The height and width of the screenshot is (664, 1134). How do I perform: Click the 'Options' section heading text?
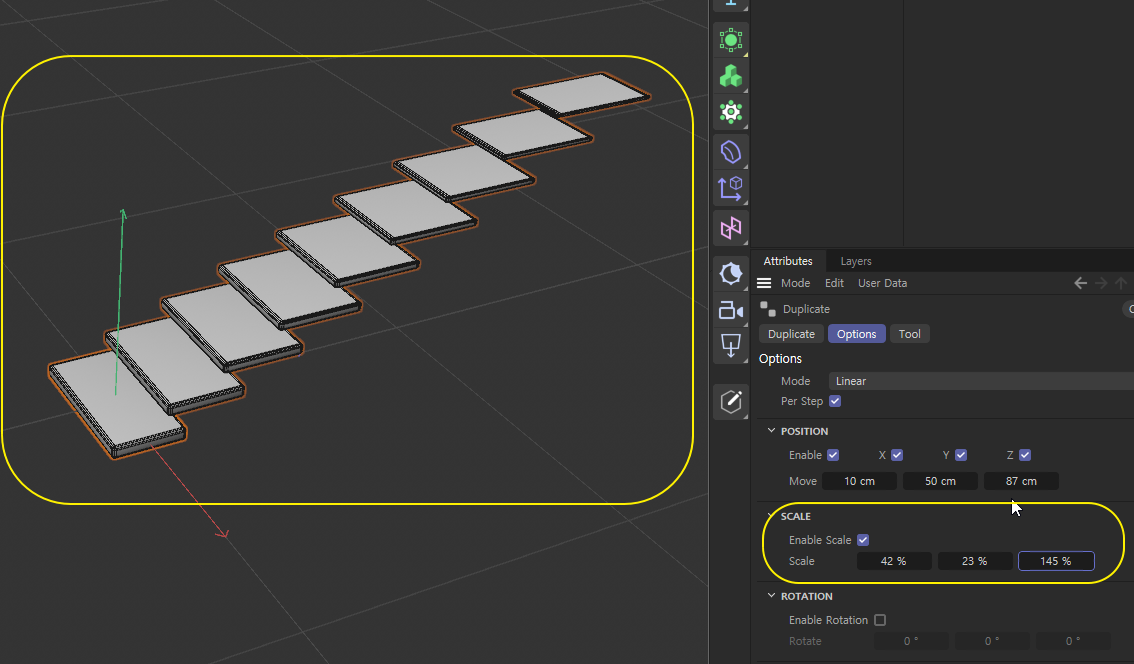[780, 359]
